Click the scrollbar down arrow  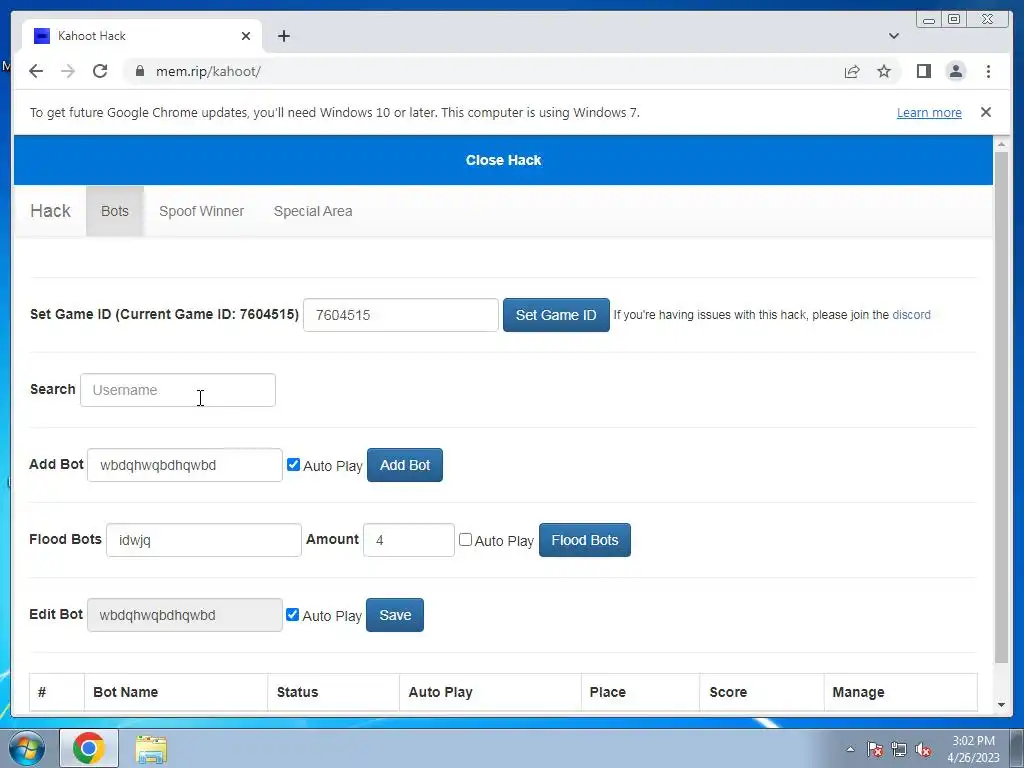pos(1001,705)
